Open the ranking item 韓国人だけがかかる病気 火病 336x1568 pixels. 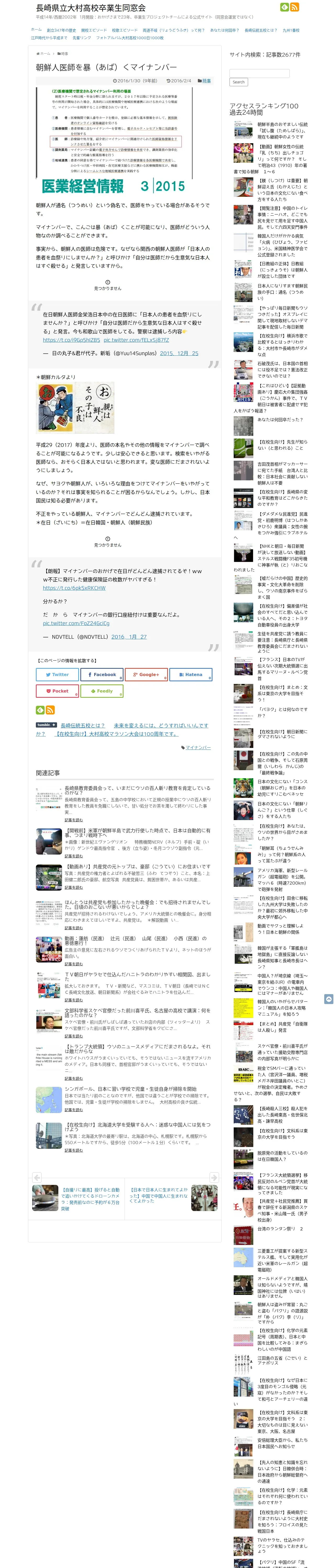click(x=282, y=246)
